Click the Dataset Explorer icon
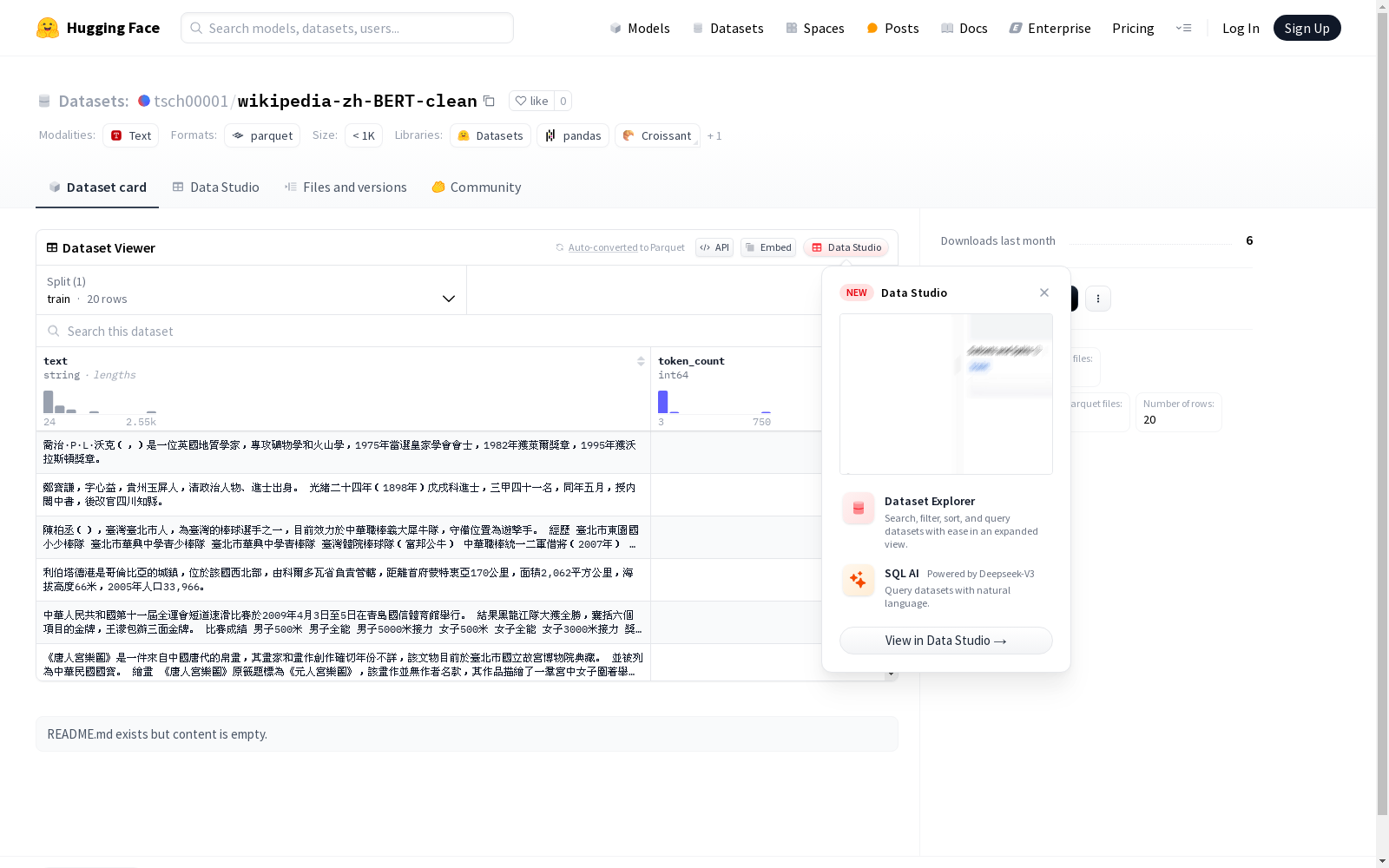The width and height of the screenshot is (1389, 868). click(x=858, y=509)
